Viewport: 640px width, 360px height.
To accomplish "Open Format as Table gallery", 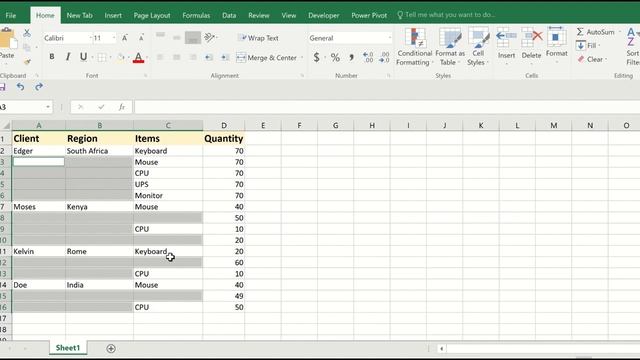I will (450, 47).
